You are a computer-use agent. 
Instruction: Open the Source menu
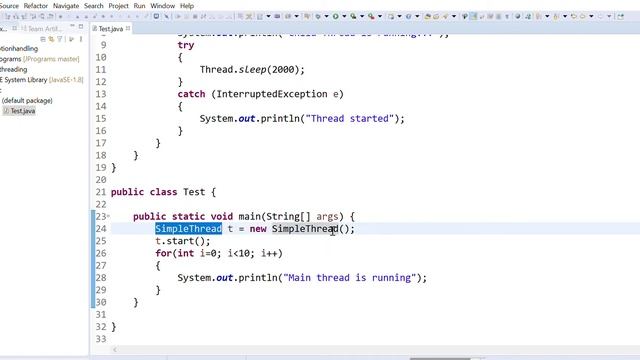point(9,6)
